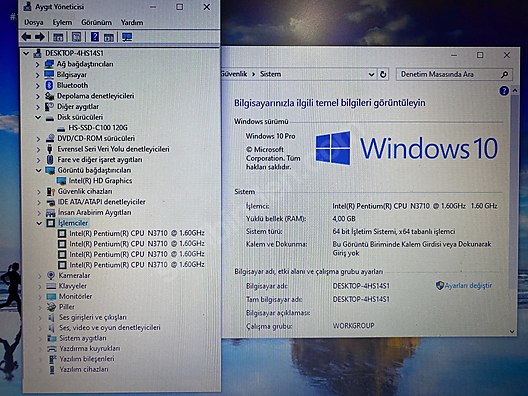Click the Forward arrow in Device Manager toolbar
This screenshot has height=396, width=528.
tap(40, 37)
